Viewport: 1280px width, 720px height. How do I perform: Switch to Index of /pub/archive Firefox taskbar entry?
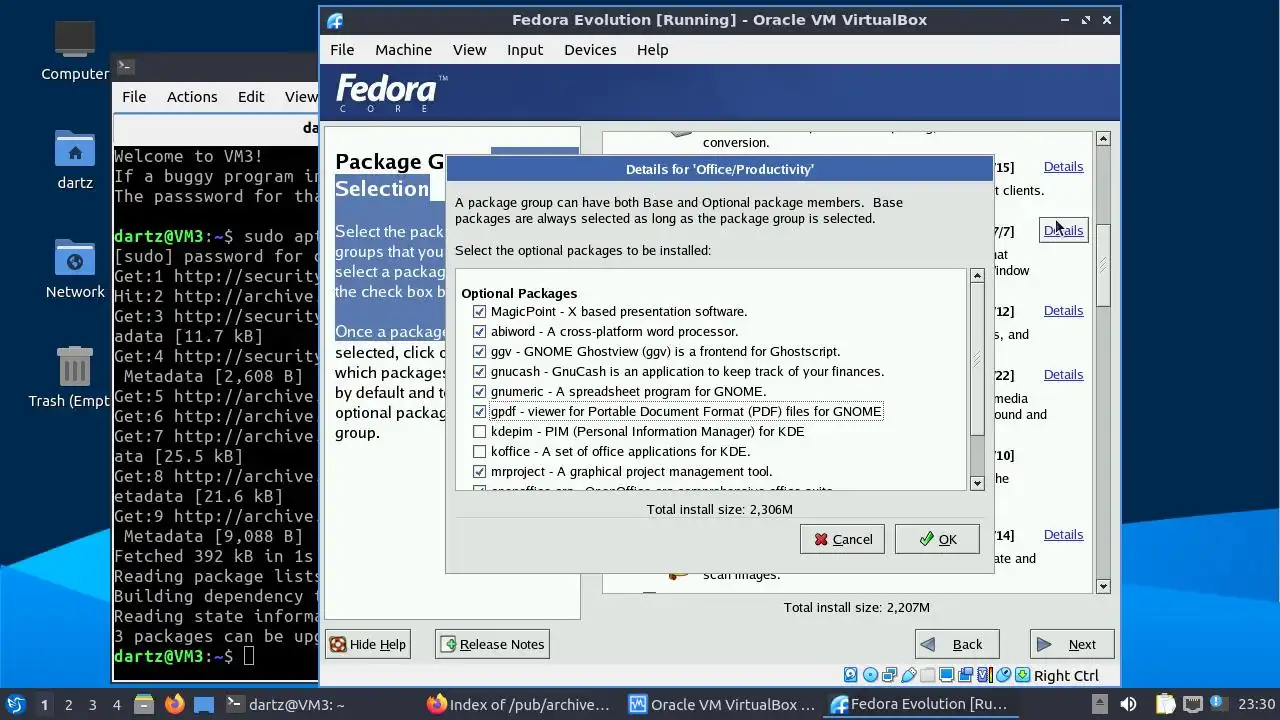(518, 704)
